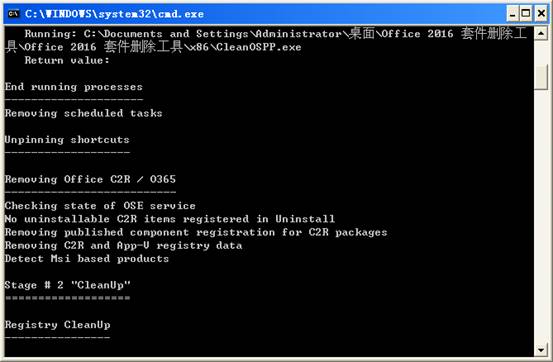Viewport: 553px width, 362px height.
Task: Click the 'Detect Msi based products' line
Action: pos(87,259)
